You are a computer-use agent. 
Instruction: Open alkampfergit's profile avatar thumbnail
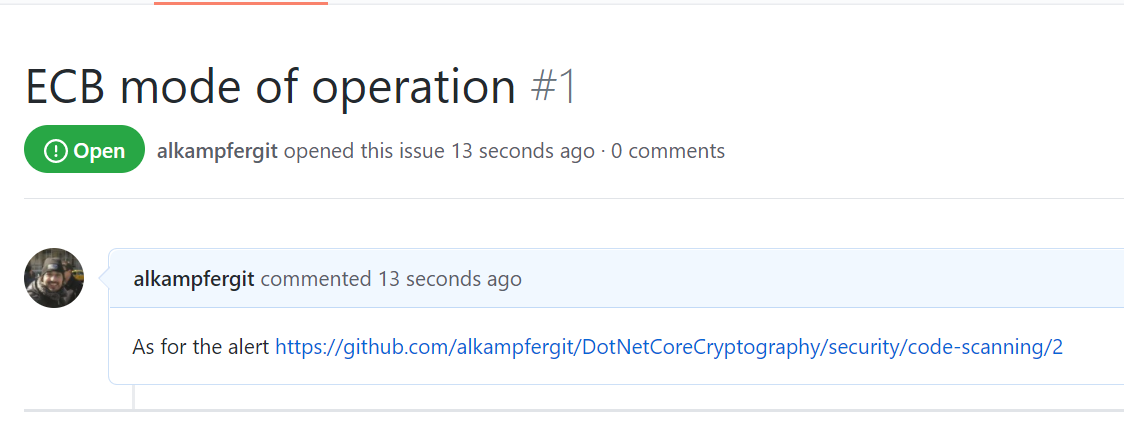54,278
